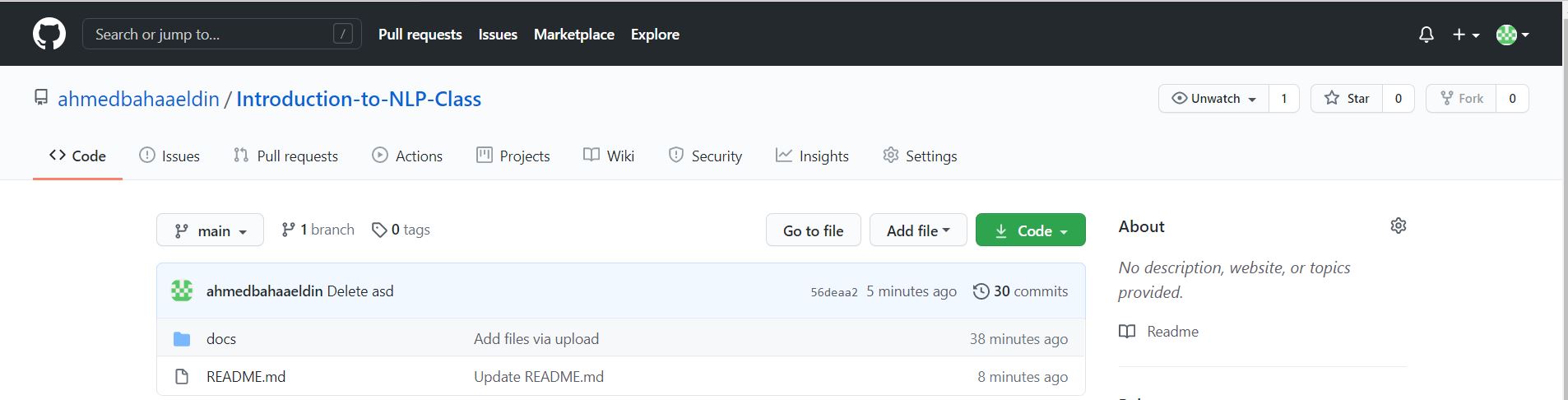Go to Explore
The image size is (1568, 400).
[655, 35]
